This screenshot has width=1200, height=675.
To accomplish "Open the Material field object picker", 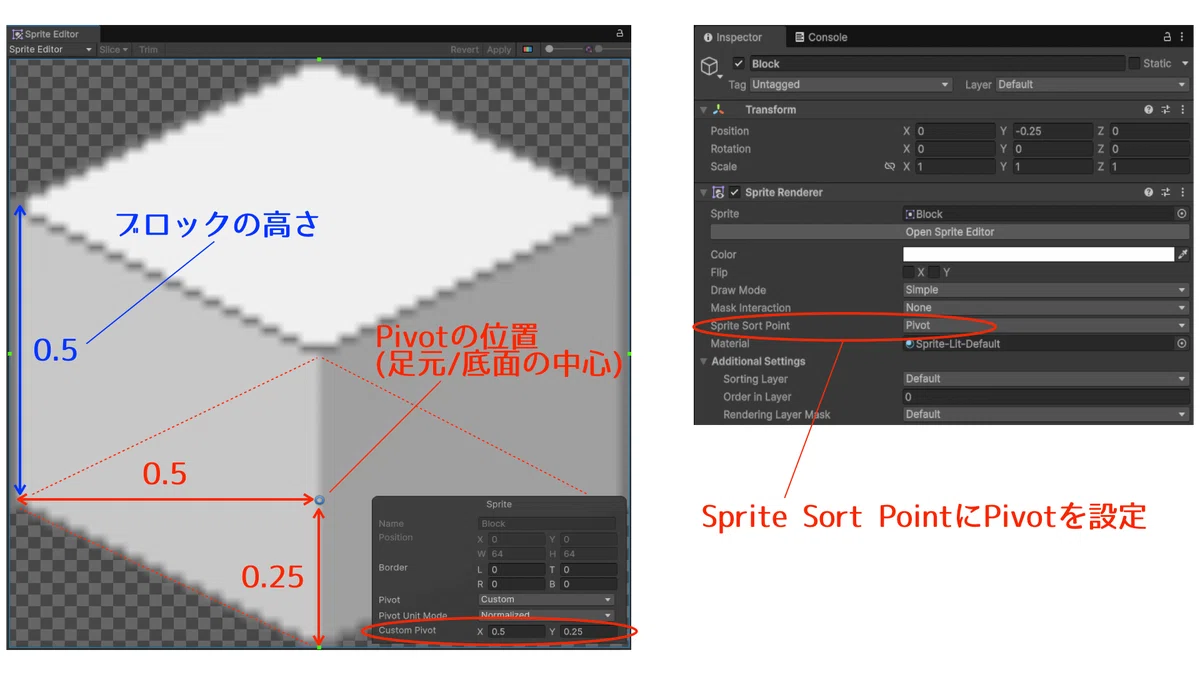I will click(1182, 344).
